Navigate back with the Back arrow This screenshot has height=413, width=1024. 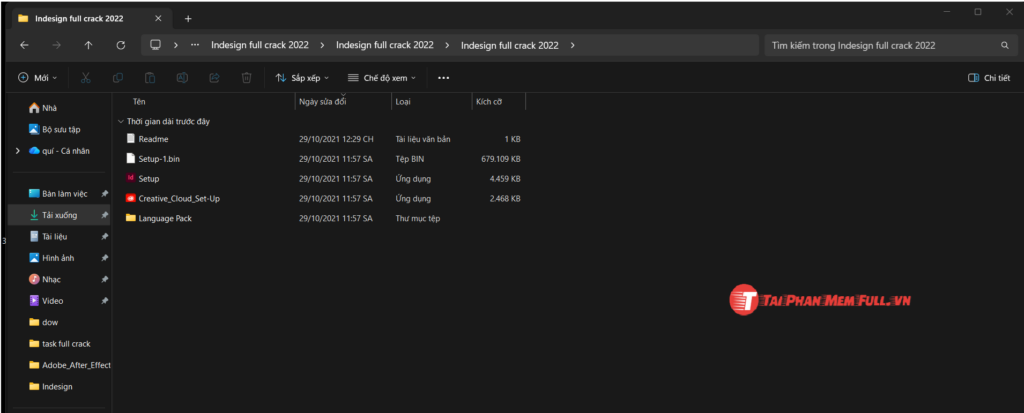24,45
